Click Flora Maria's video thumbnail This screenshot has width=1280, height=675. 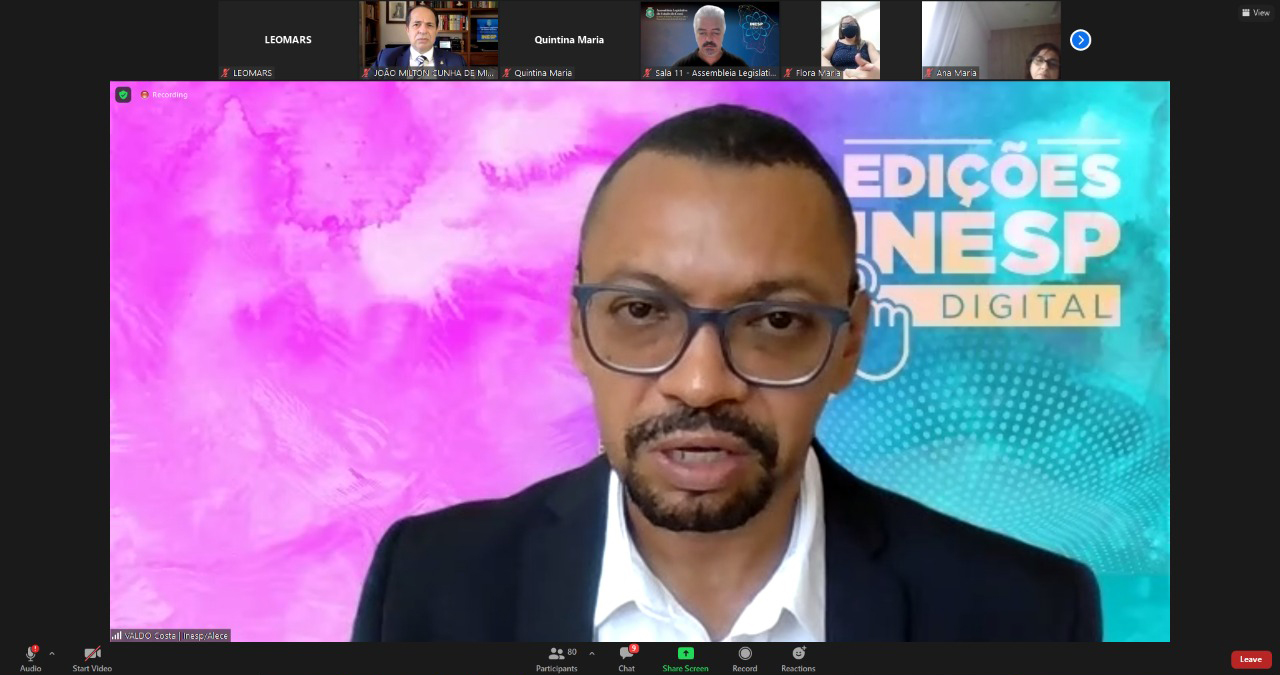point(850,40)
